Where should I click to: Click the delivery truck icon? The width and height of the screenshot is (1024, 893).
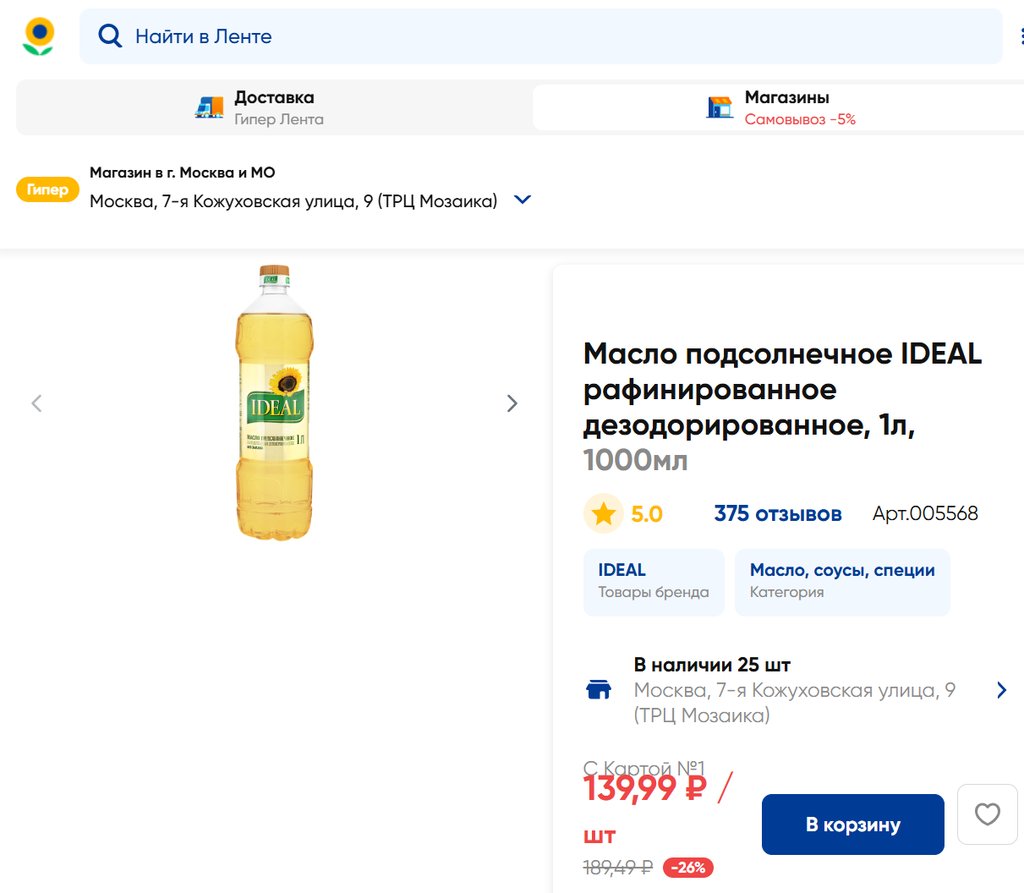(x=209, y=107)
